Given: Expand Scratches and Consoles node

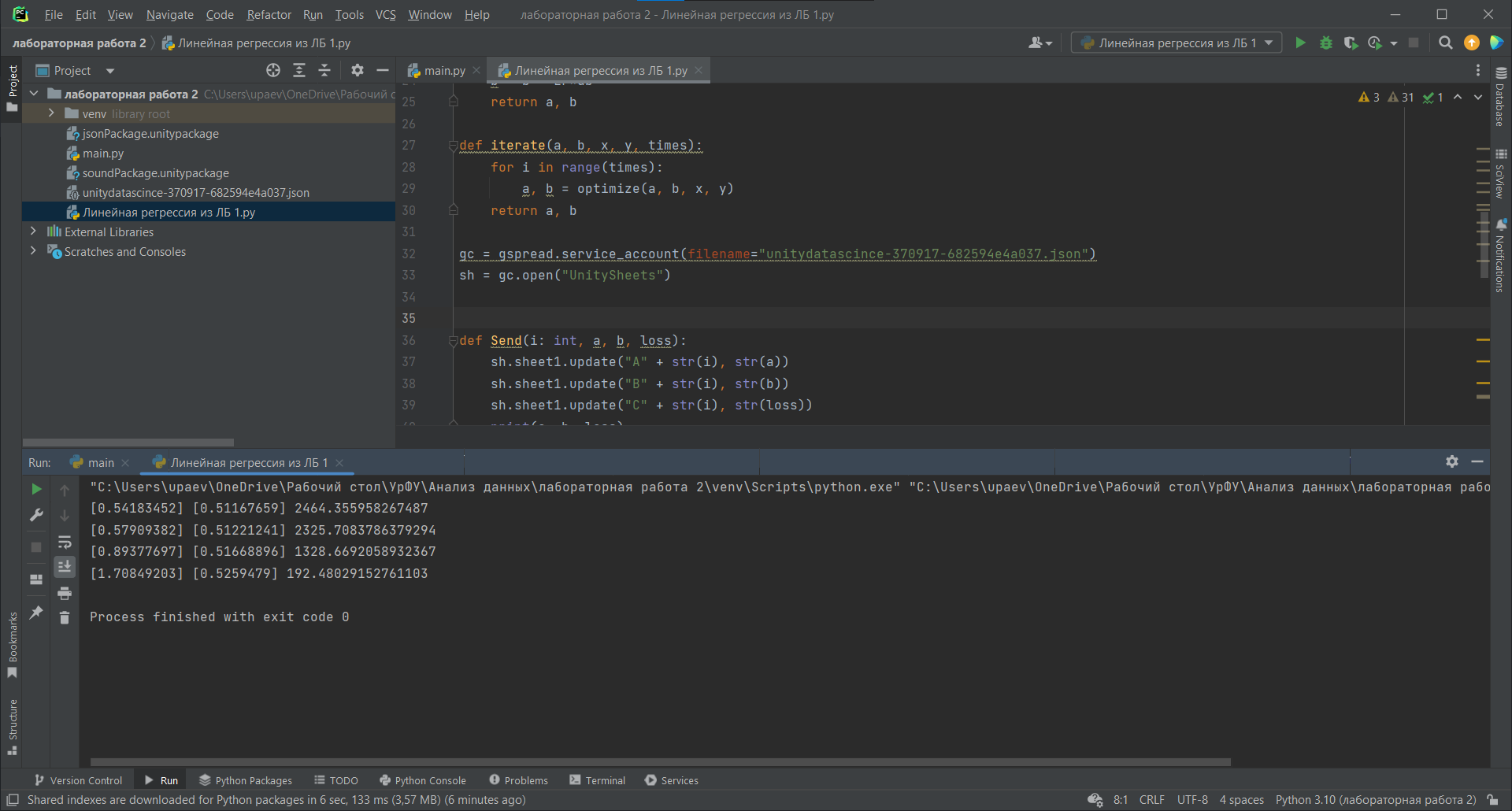Looking at the screenshot, I should (33, 251).
